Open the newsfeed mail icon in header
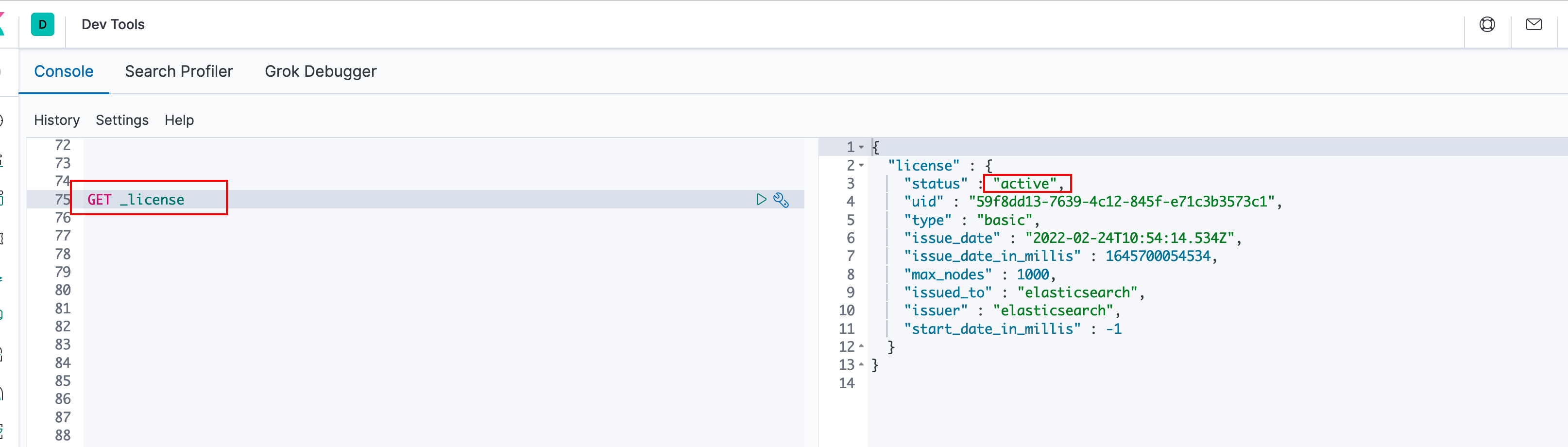 point(1534,24)
